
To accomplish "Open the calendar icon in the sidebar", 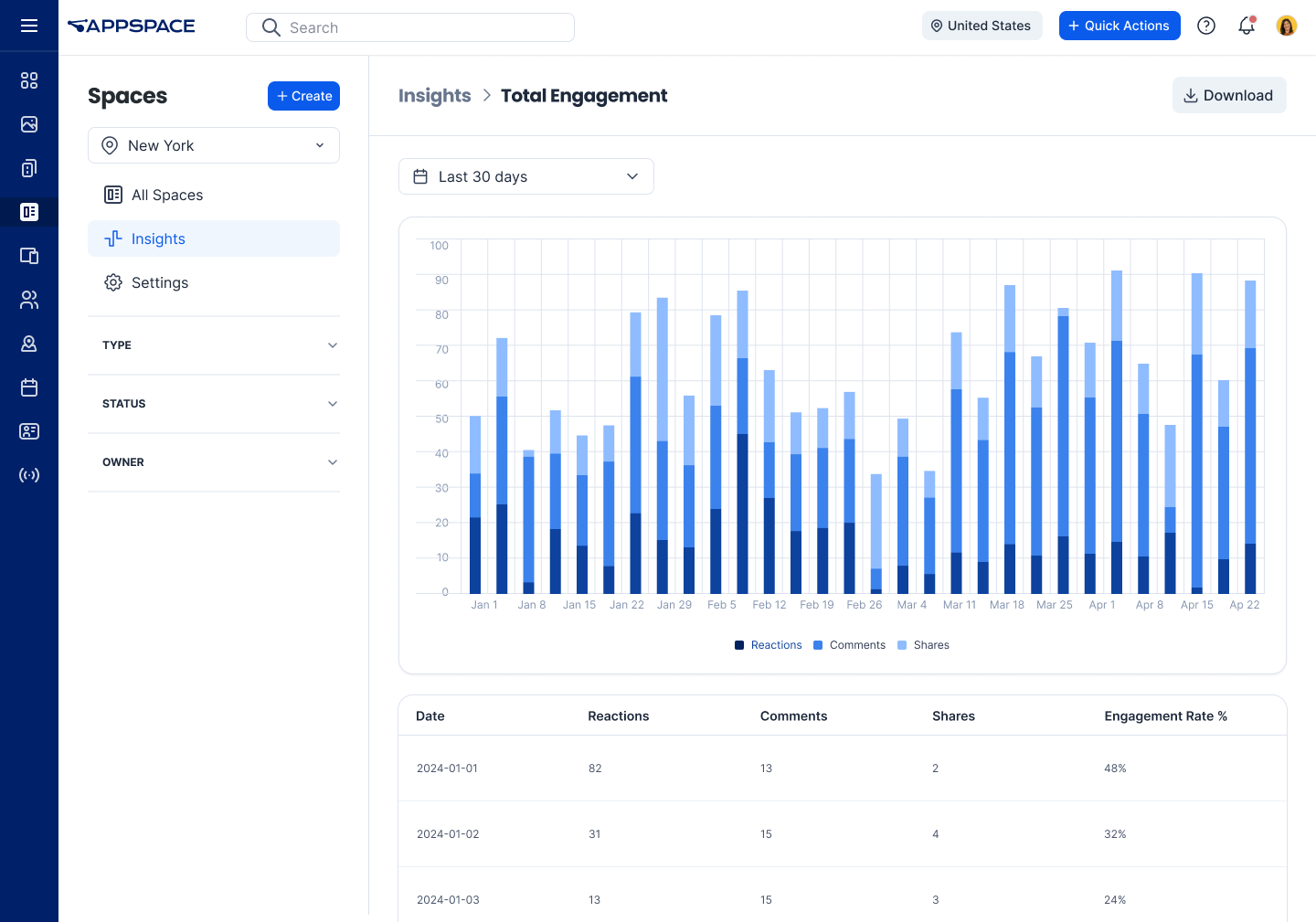I will click(x=29, y=387).
